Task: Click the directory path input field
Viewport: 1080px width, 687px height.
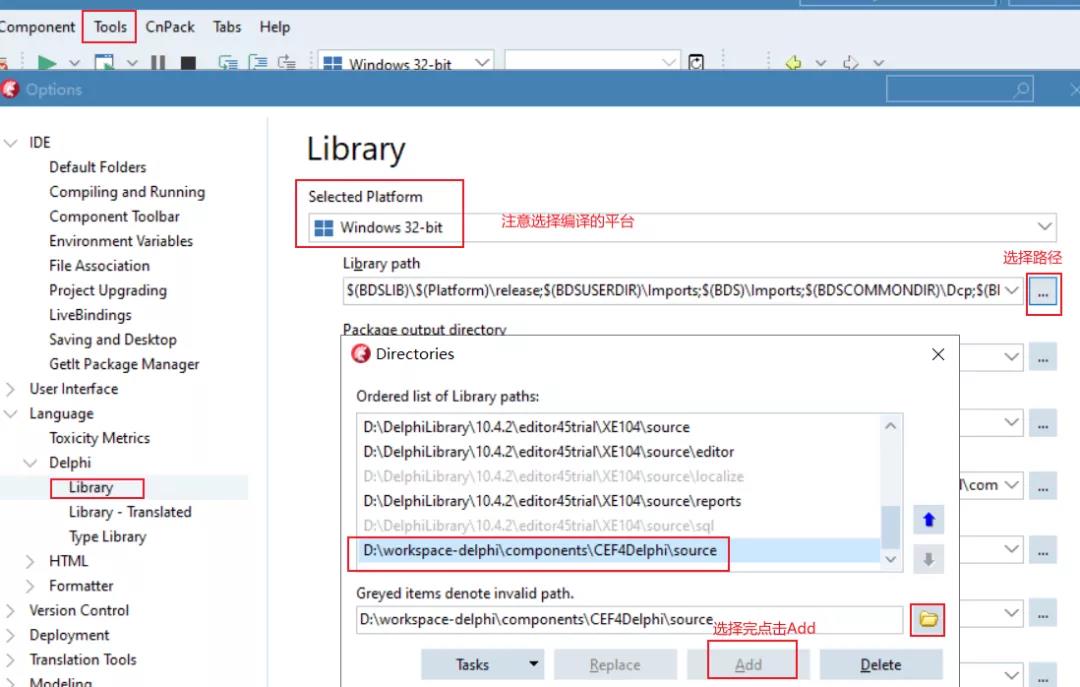Action: (x=630, y=619)
